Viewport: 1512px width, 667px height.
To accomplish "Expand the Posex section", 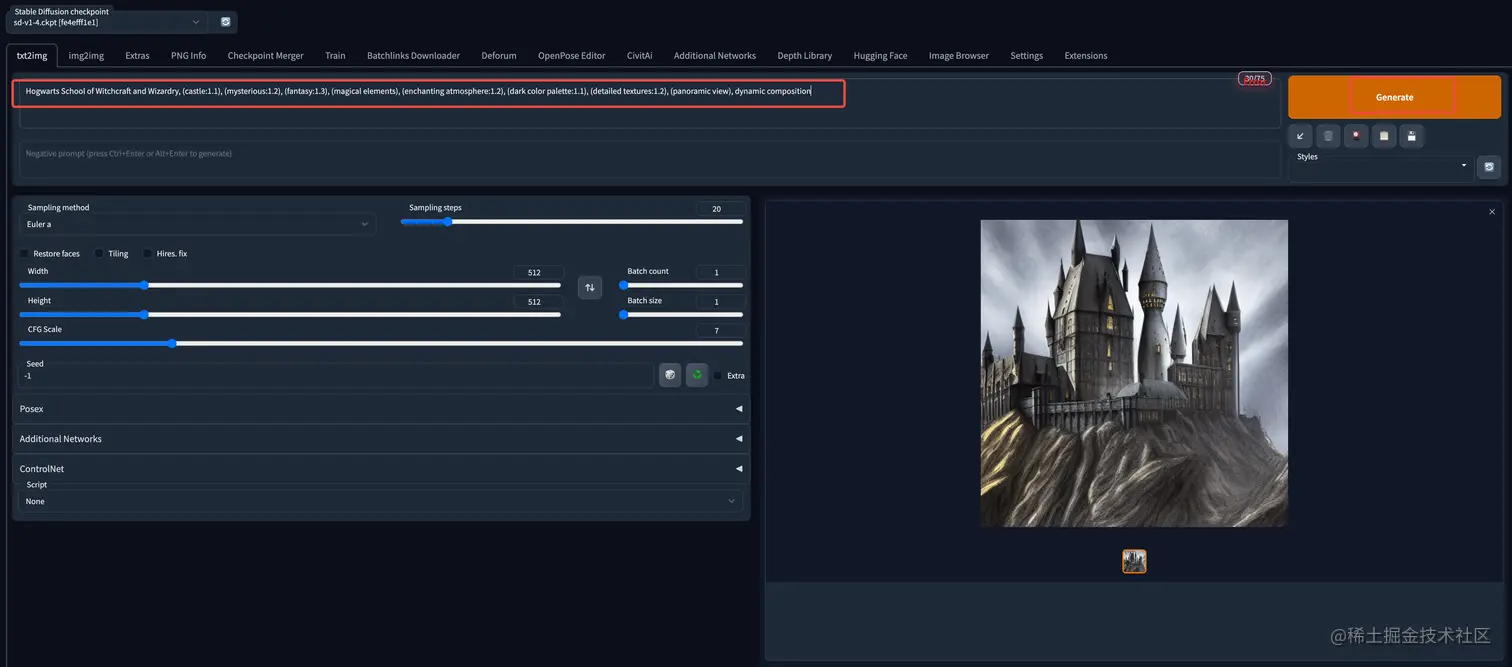I will (381, 409).
